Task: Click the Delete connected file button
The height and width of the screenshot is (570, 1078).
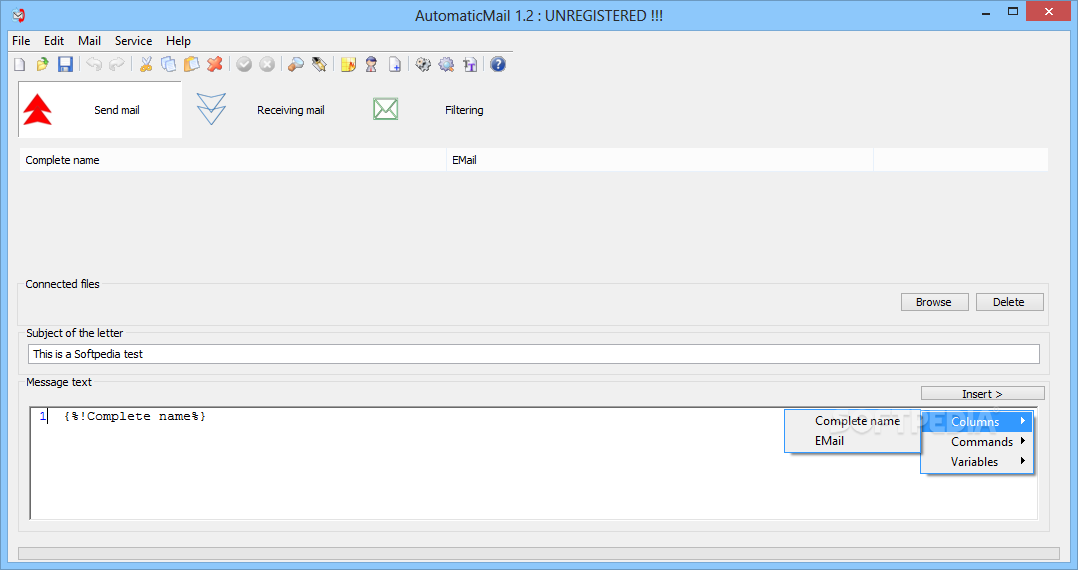Action: click(x=1009, y=302)
